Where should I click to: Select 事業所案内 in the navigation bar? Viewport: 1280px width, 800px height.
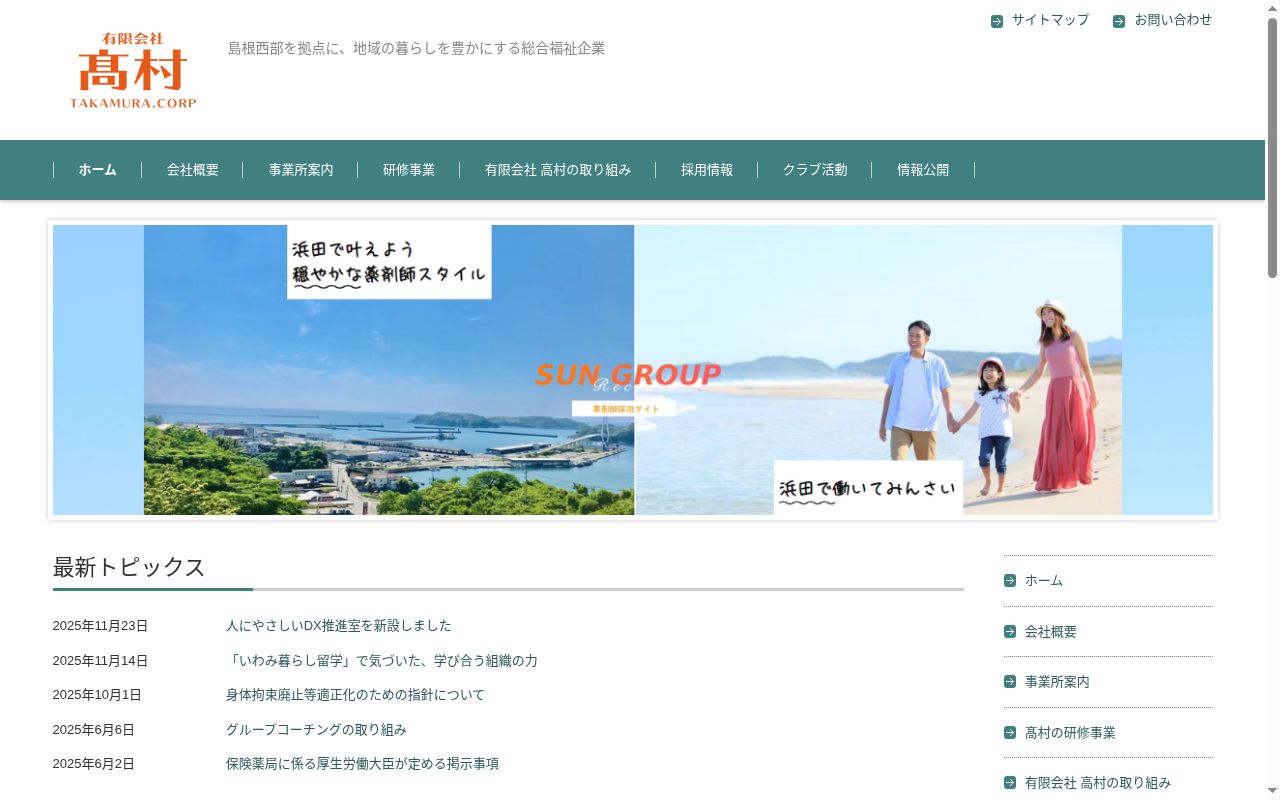pyautogui.click(x=301, y=170)
